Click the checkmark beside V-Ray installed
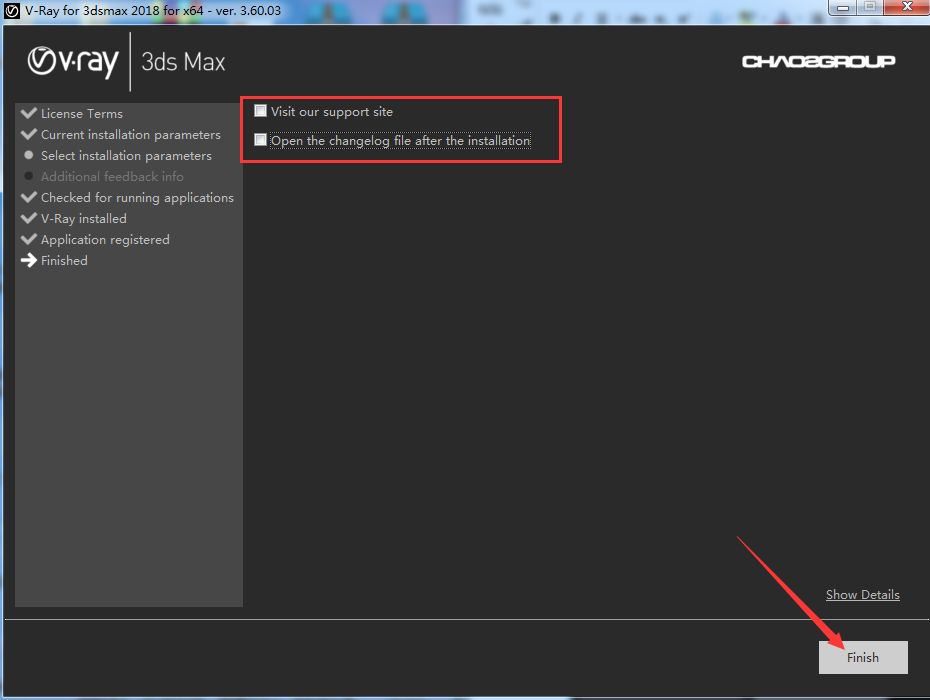This screenshot has height=700, width=930. [x=28, y=218]
